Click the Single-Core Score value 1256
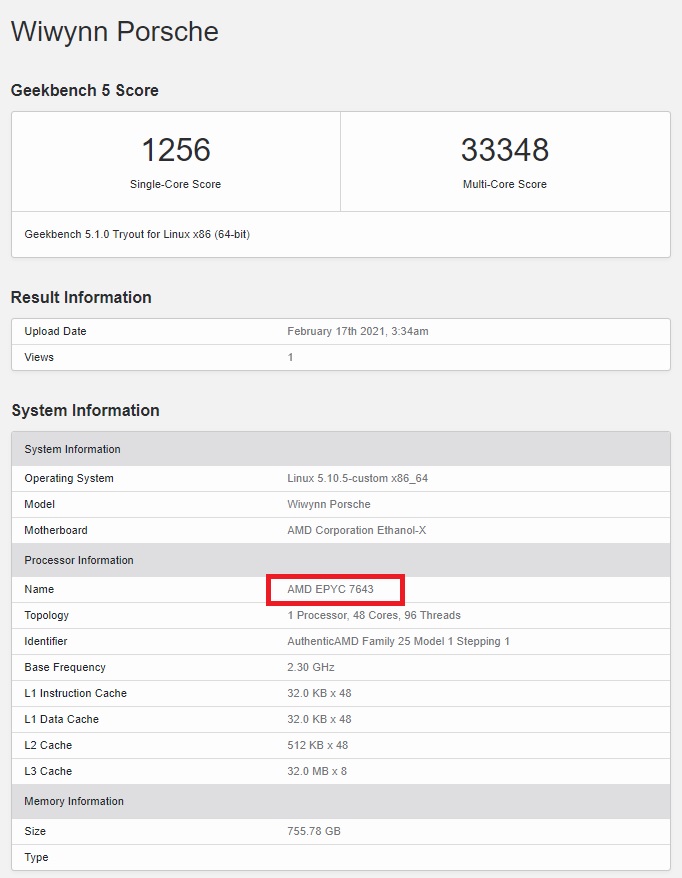 [x=175, y=150]
